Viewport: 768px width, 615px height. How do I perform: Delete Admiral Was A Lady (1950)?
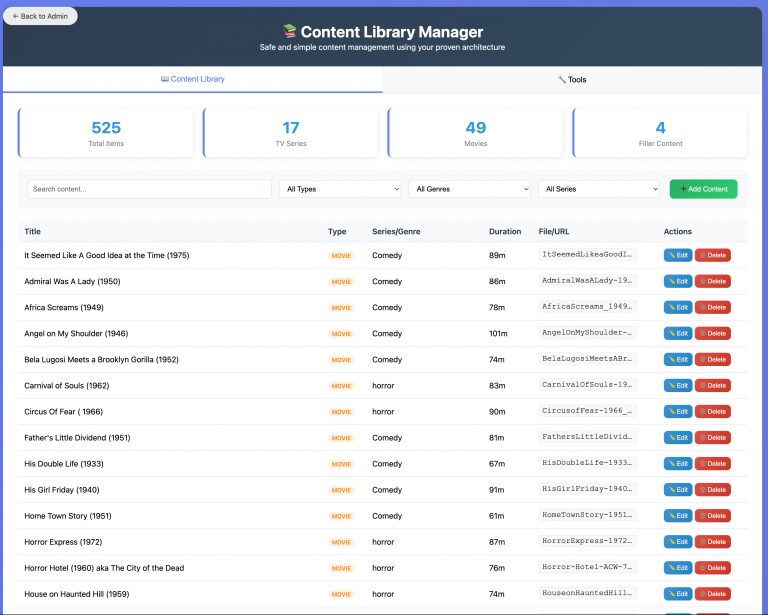713,281
